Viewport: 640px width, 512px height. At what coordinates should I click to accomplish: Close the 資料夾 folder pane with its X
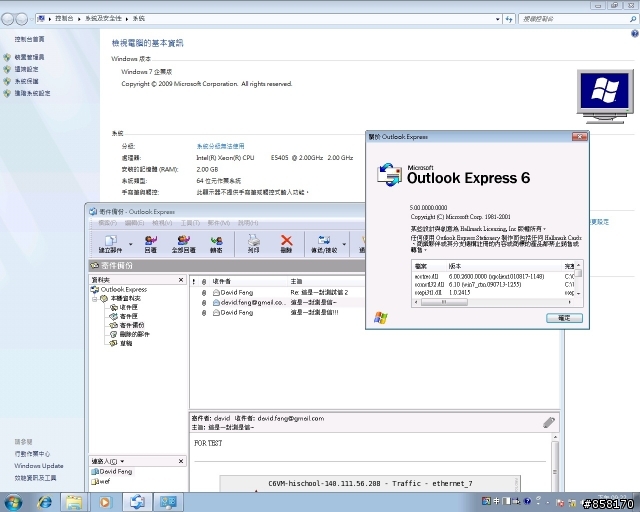(181, 280)
